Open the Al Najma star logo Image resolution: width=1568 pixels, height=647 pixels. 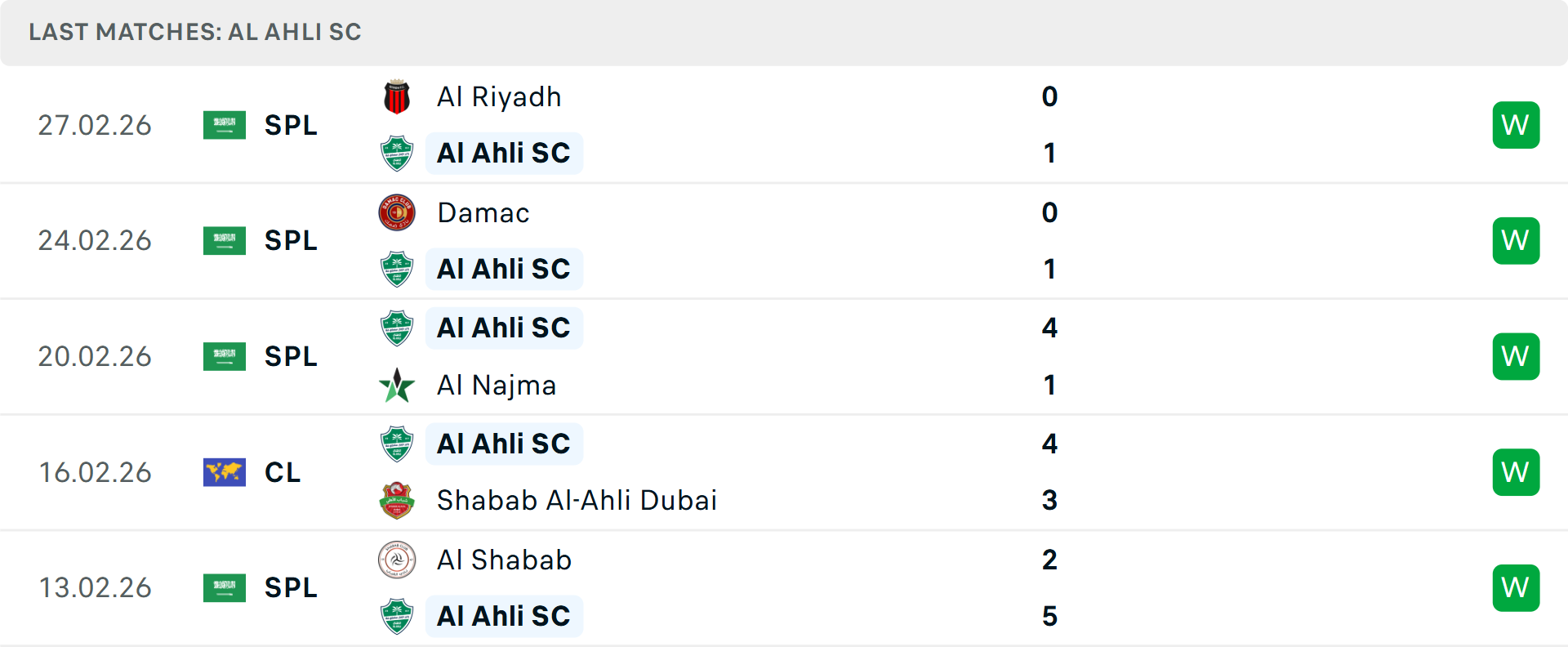397,385
